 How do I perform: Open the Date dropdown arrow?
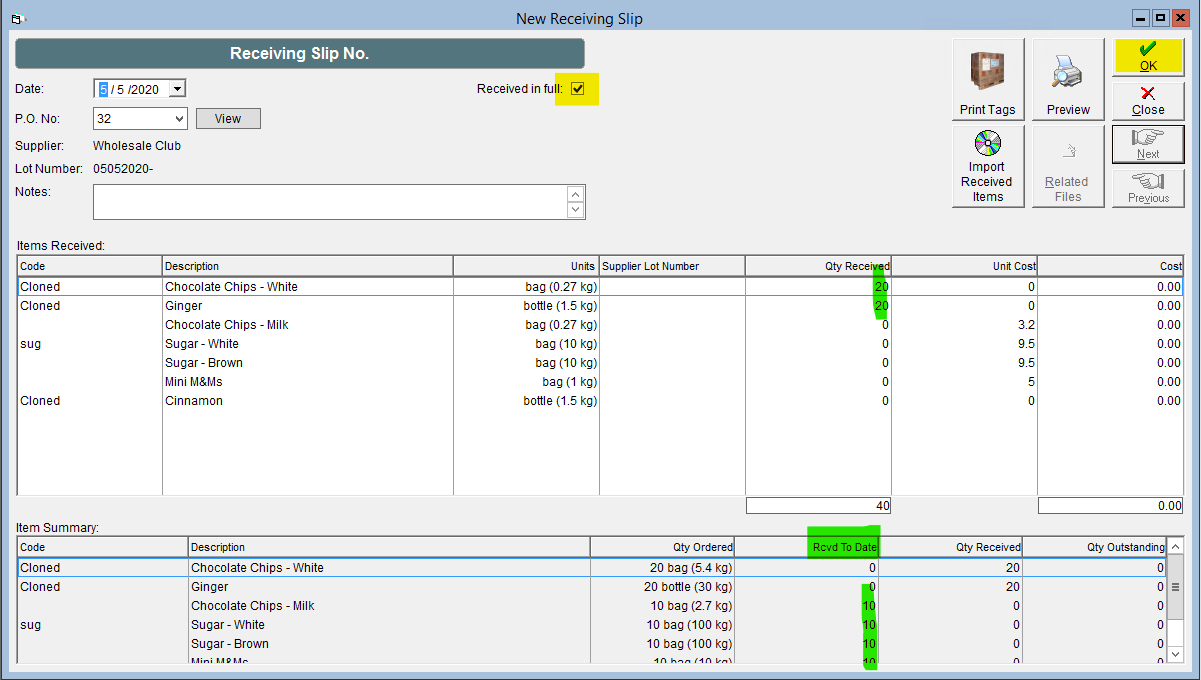point(177,89)
